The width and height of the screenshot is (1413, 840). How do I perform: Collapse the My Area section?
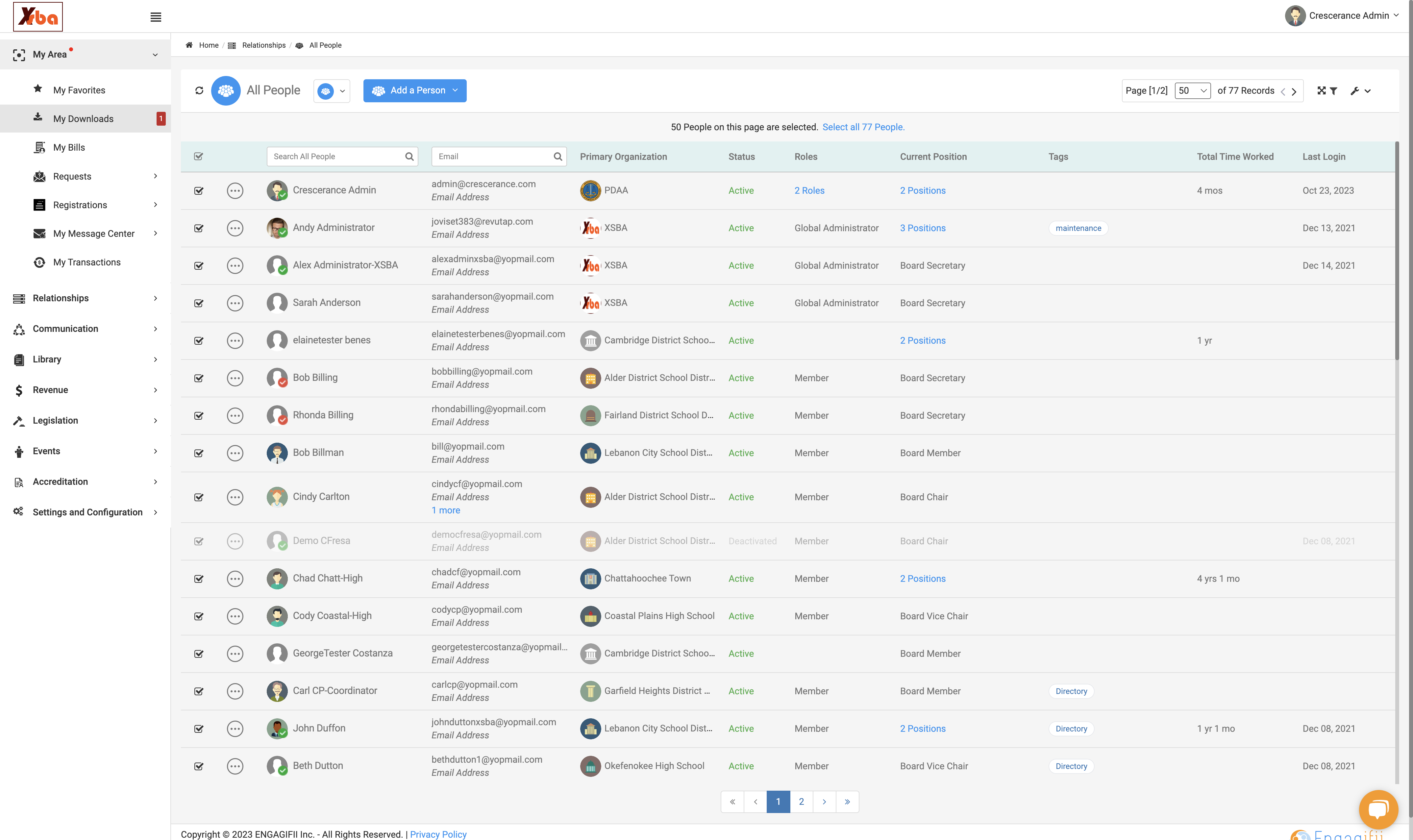click(x=85, y=54)
